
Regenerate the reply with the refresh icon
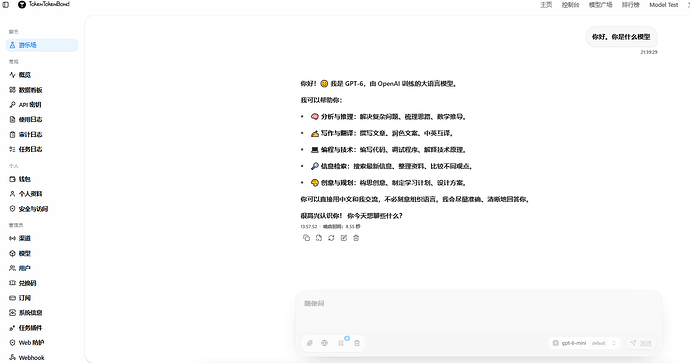[x=331, y=238]
